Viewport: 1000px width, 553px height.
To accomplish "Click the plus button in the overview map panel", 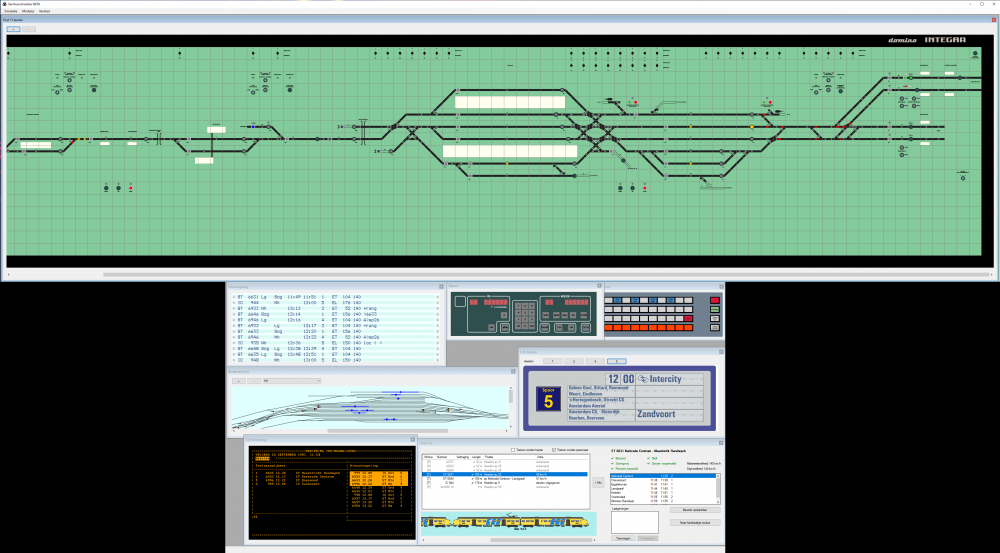I will [x=237, y=380].
